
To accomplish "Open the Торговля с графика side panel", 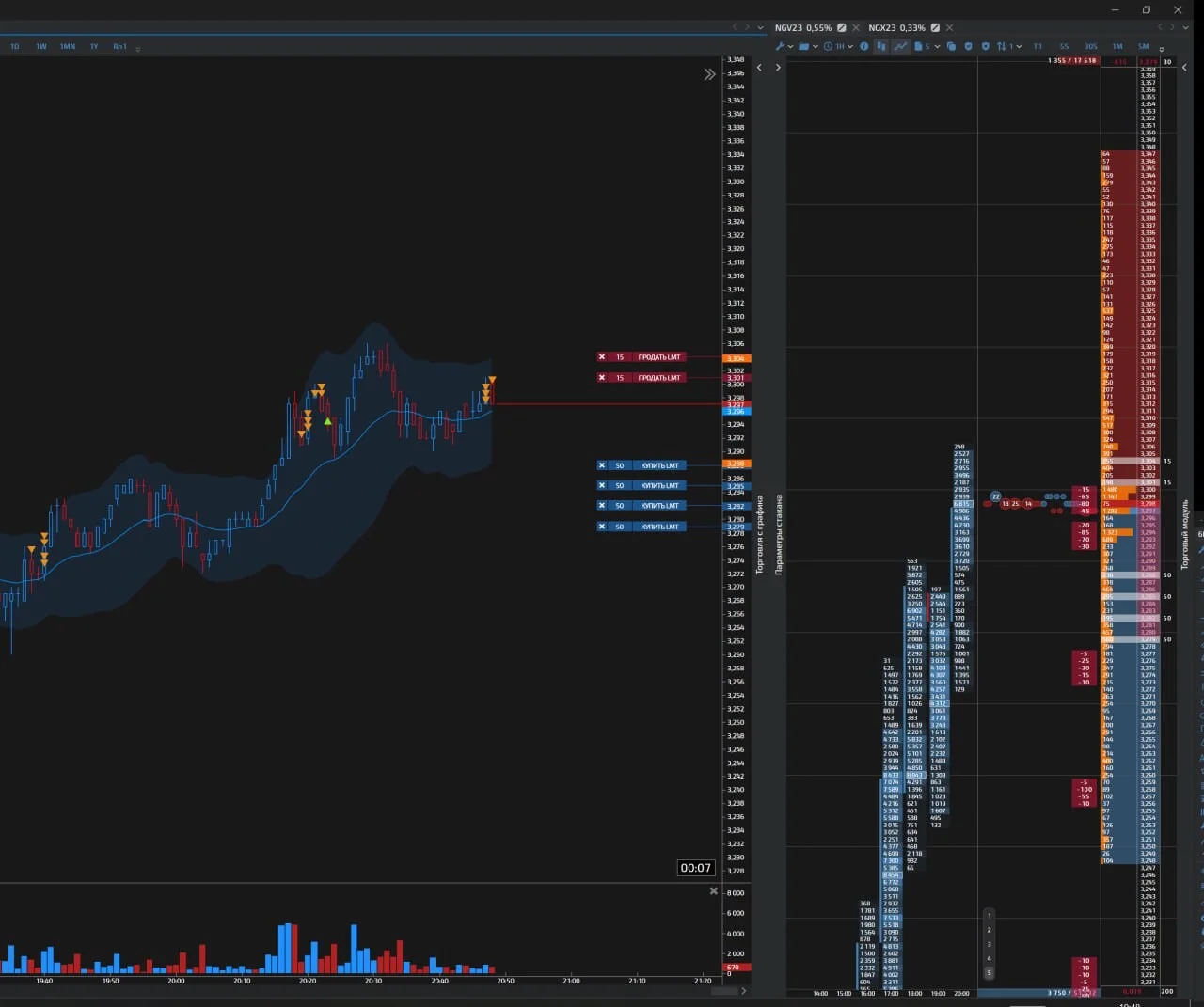I will coord(760,534).
